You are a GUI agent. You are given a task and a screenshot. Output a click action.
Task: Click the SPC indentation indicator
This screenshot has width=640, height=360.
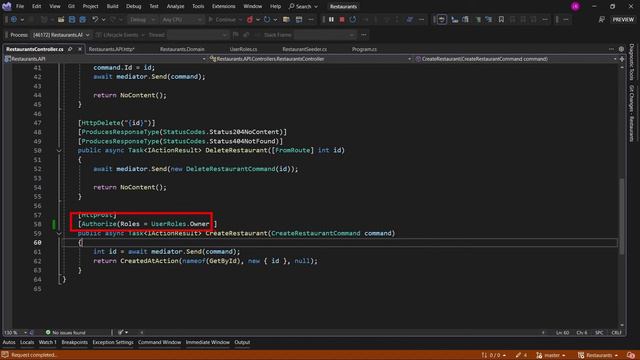(x=599, y=333)
